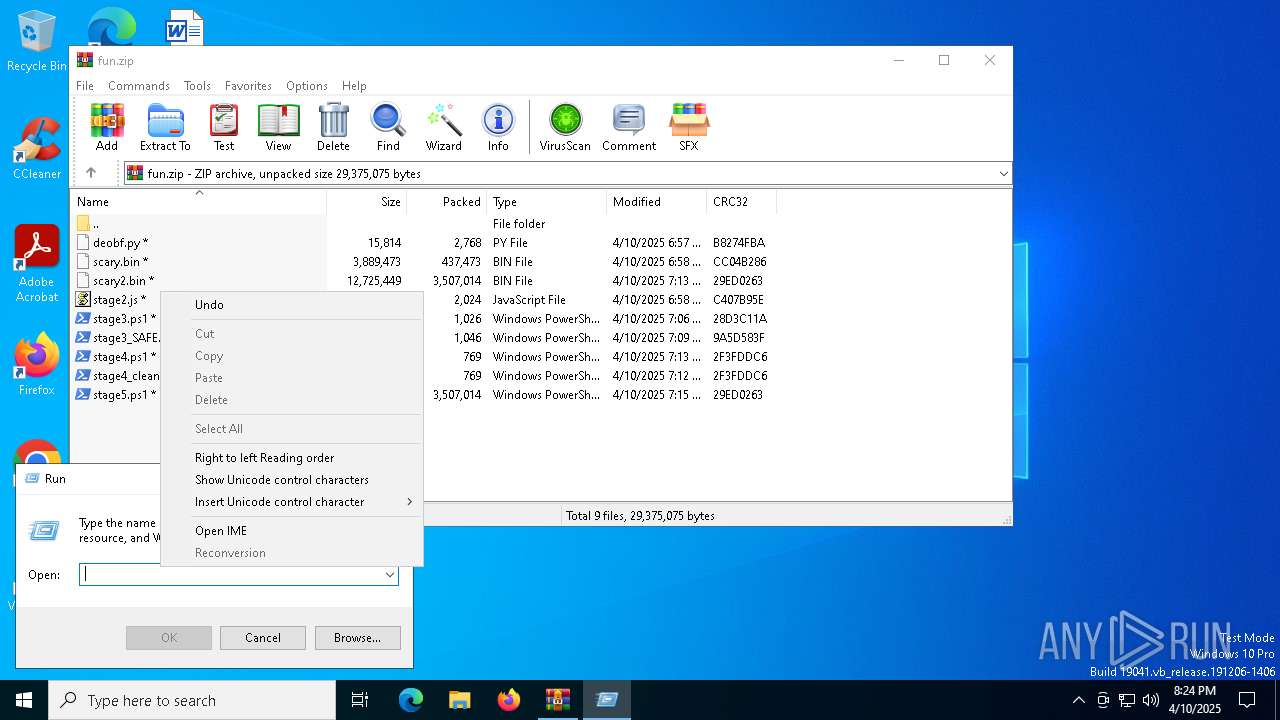
Task: Open the notification center icon
Action: (1247, 700)
